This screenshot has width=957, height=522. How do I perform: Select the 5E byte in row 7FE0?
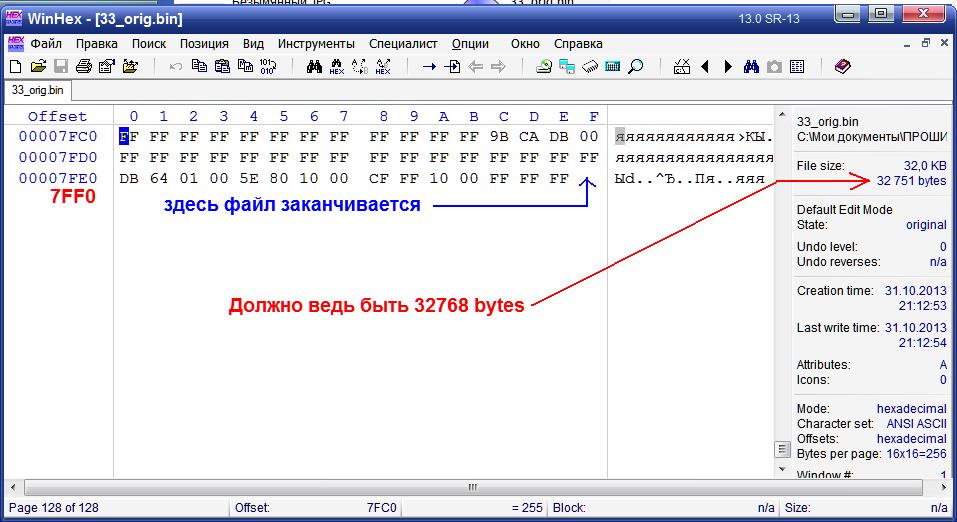tap(249, 178)
